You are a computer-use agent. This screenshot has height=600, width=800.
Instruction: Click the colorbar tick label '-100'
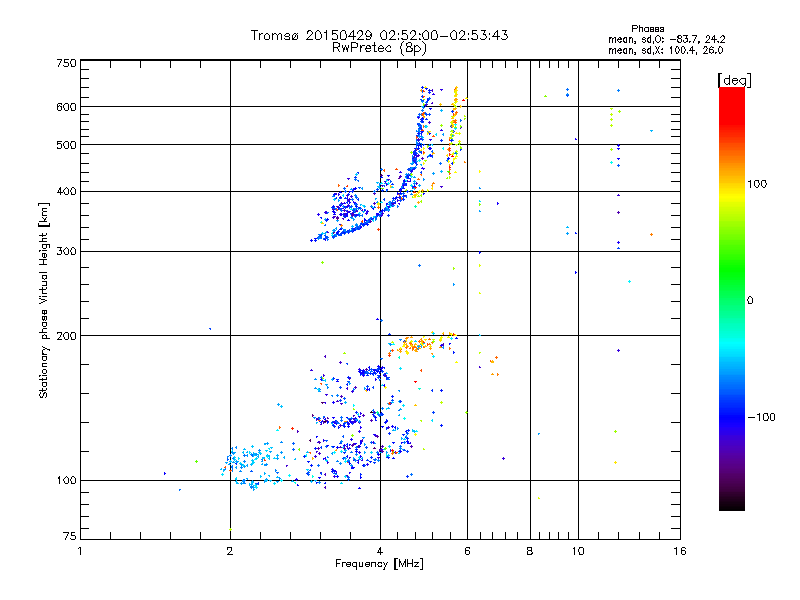[761, 417]
